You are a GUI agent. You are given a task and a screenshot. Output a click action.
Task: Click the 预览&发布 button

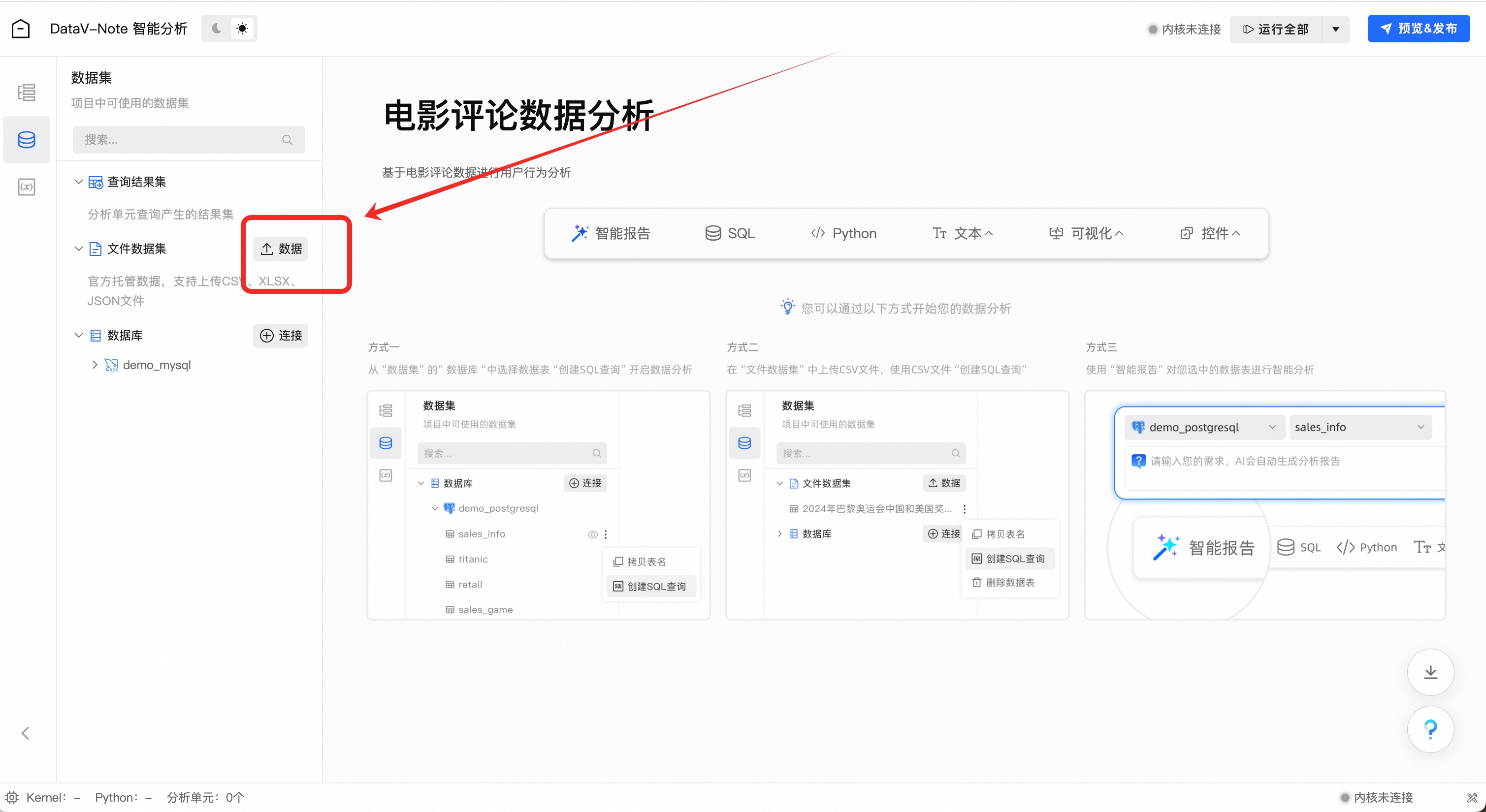tap(1418, 28)
